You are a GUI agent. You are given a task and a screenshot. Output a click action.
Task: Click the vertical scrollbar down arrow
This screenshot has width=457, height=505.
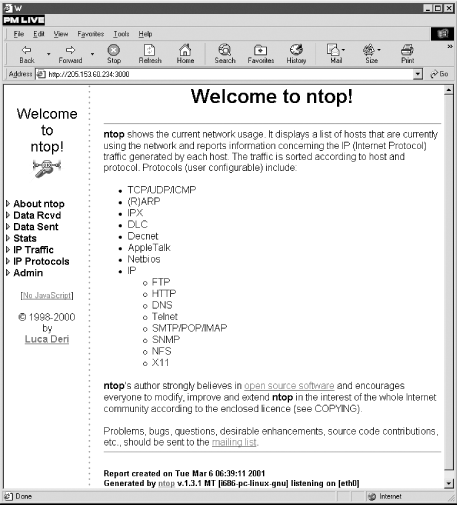click(449, 483)
